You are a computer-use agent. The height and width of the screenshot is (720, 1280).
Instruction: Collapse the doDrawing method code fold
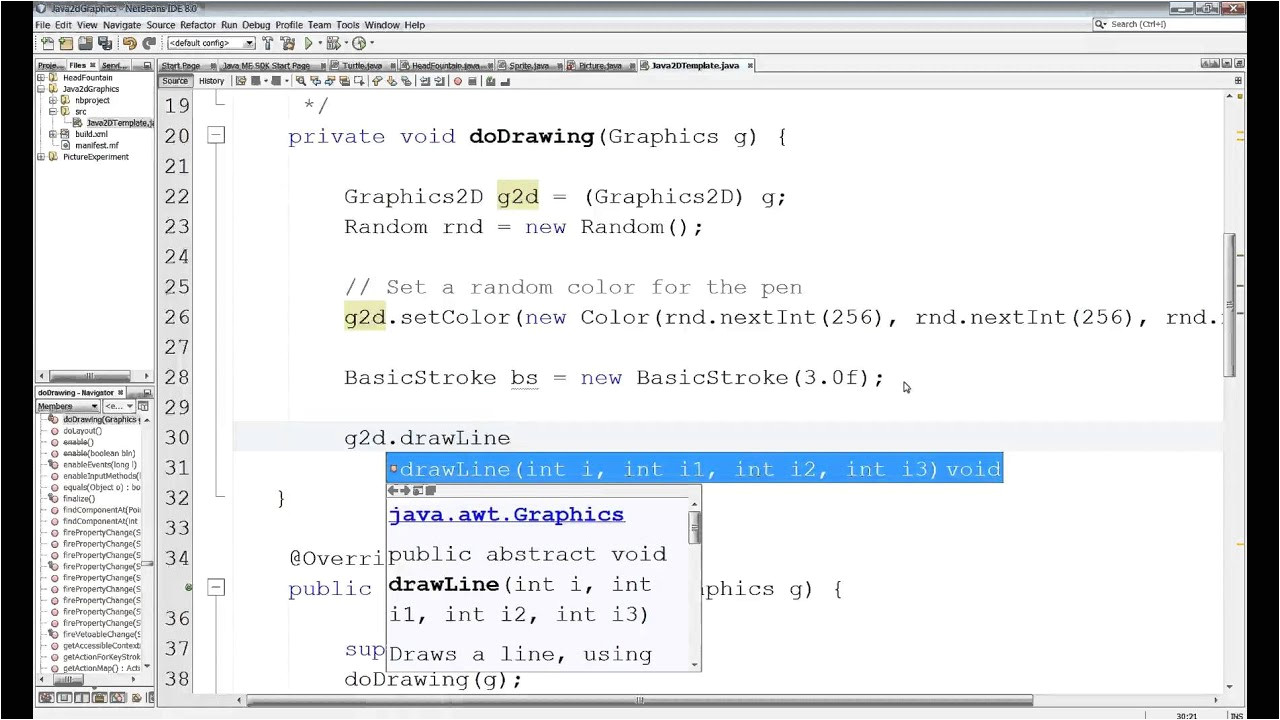click(x=216, y=136)
